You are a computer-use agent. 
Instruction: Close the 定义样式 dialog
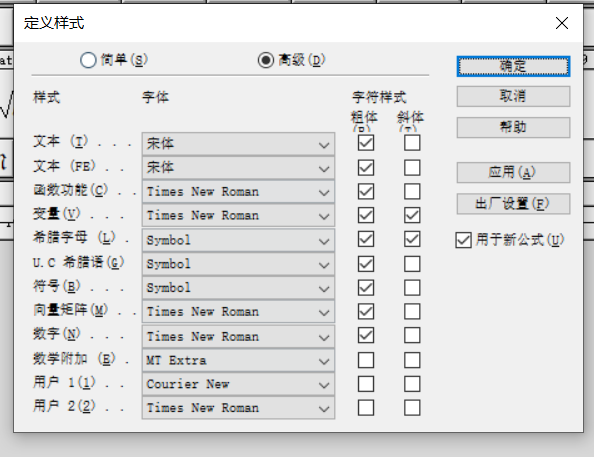[562, 23]
